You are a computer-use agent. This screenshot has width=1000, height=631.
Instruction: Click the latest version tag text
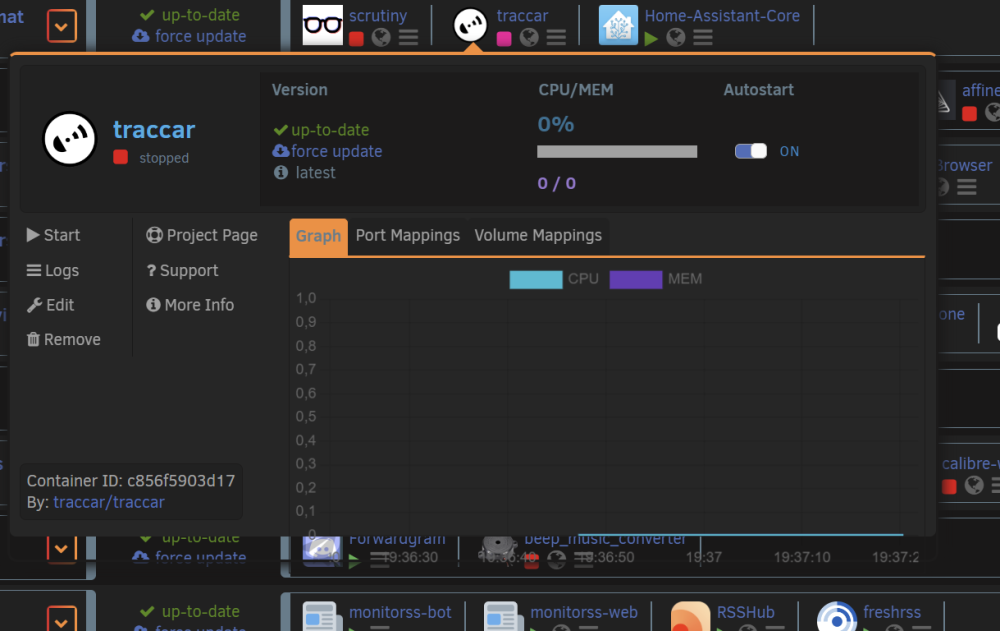click(x=316, y=172)
